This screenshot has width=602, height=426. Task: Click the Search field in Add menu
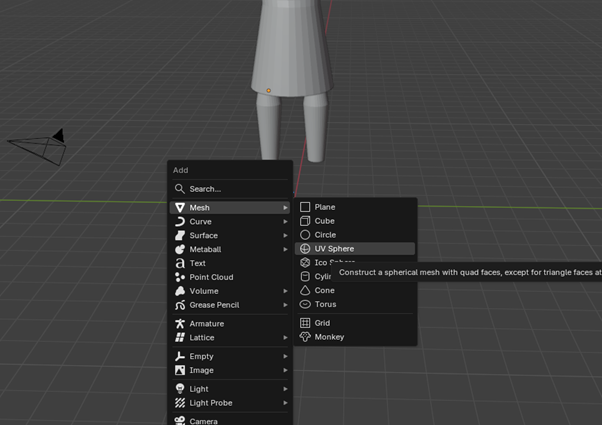point(230,189)
